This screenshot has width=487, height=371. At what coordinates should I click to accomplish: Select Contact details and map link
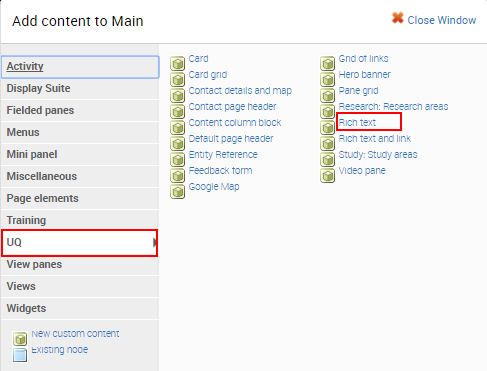pos(240,91)
